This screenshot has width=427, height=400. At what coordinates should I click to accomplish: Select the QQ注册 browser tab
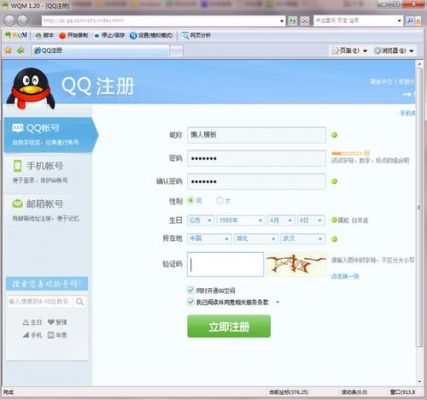click(x=100, y=51)
